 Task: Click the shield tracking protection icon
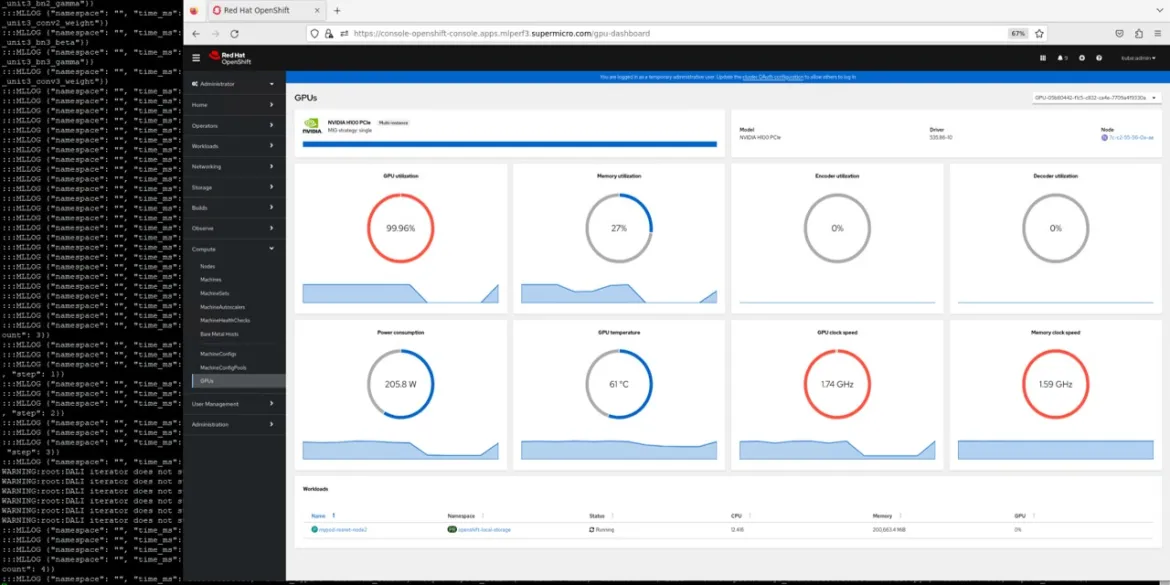[315, 34]
